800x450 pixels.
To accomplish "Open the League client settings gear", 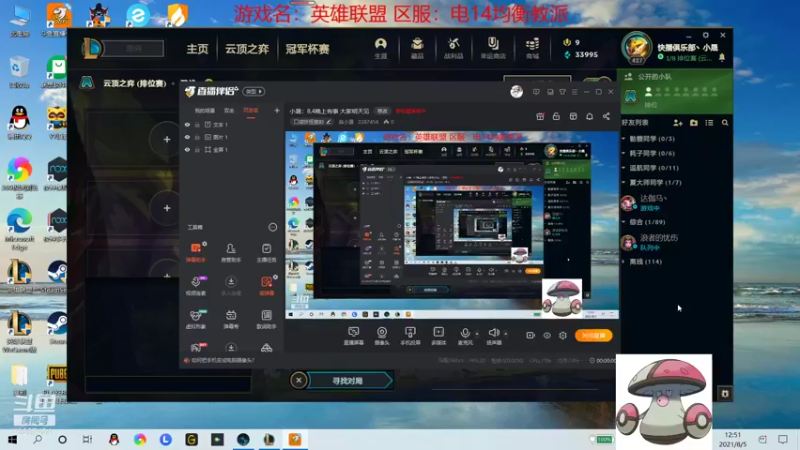I will [x=706, y=35].
